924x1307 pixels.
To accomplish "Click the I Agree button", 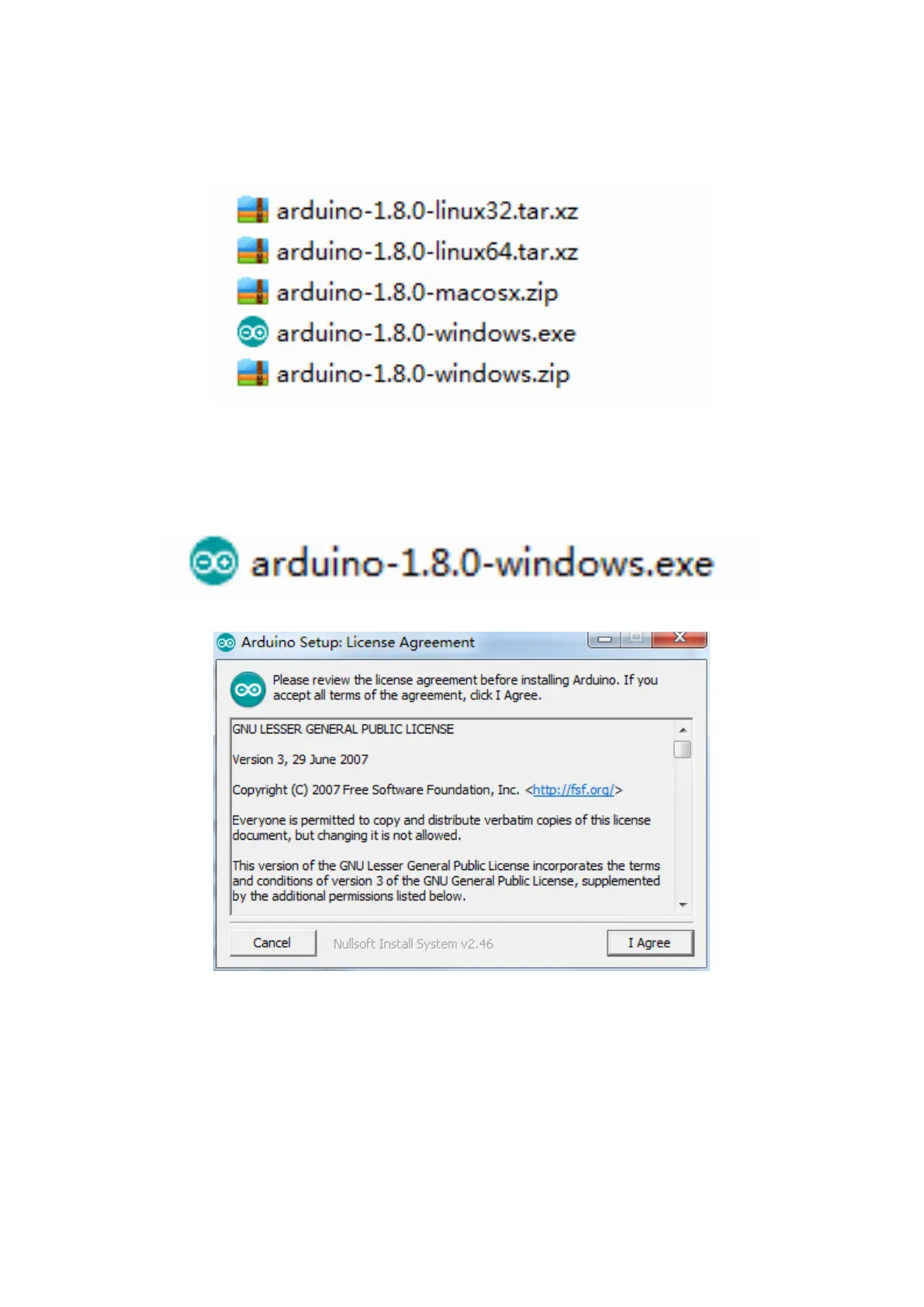I will click(649, 943).
